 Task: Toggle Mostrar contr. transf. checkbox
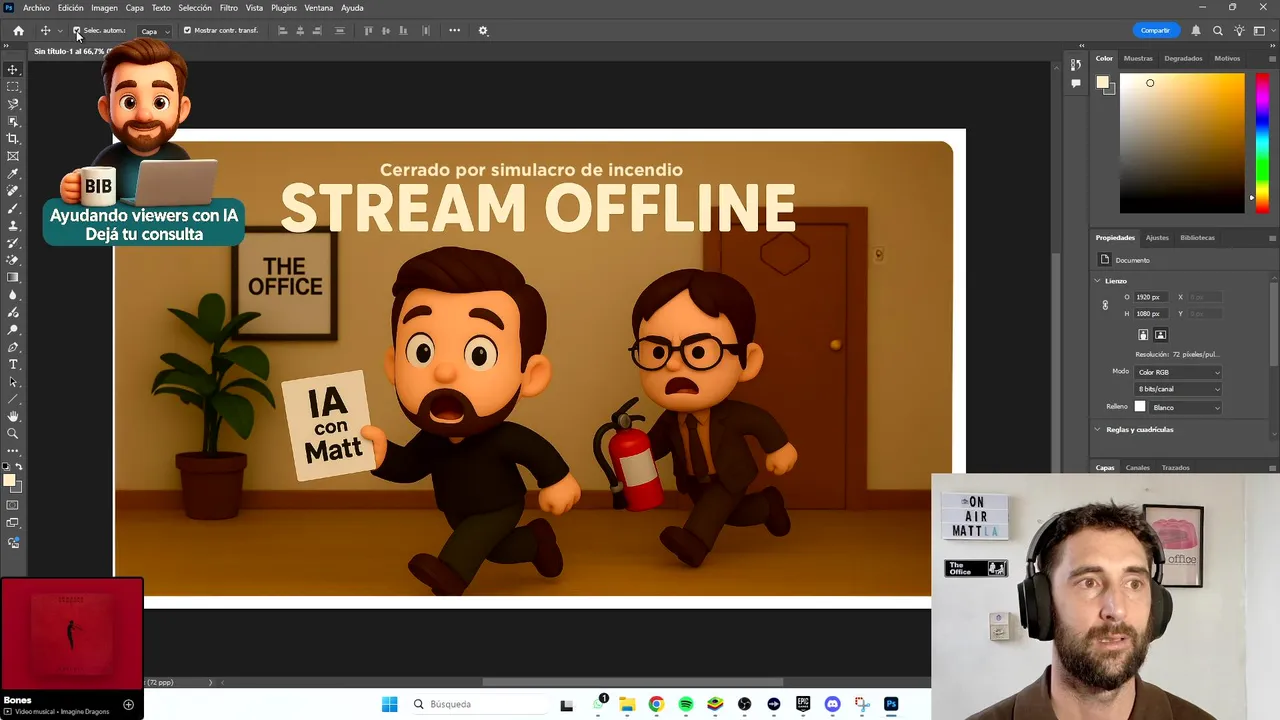click(187, 30)
